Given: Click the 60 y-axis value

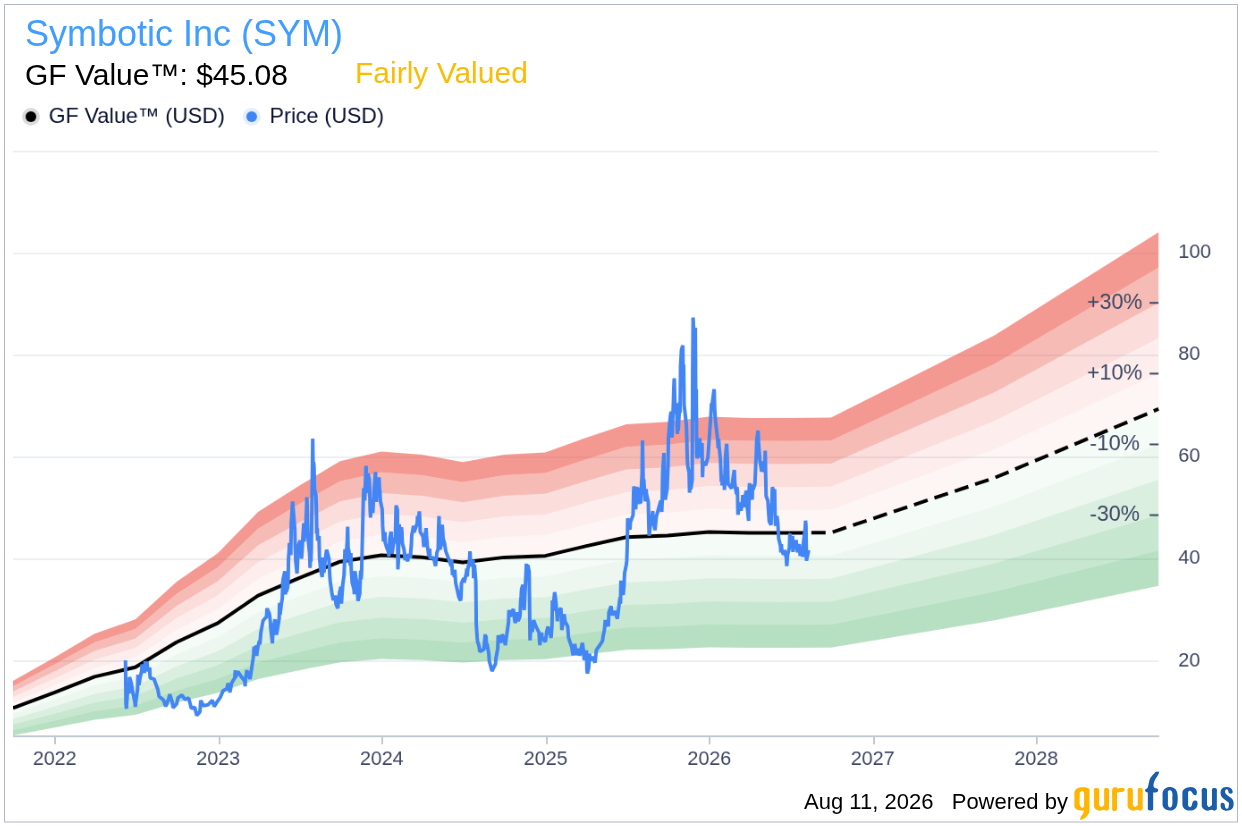Looking at the screenshot, I should tap(1189, 456).
